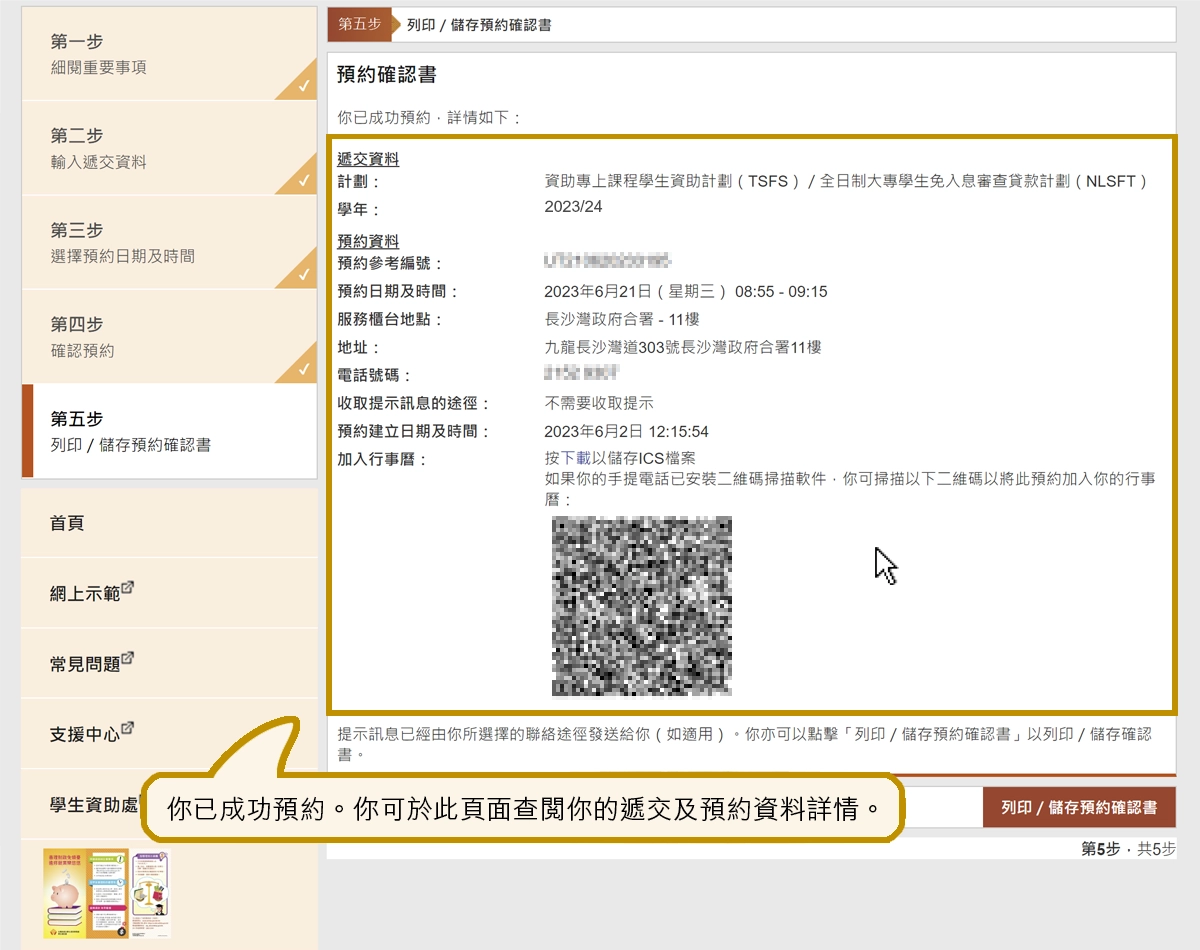Viewport: 1200px width, 950px height.
Task: Click the calendar QR code image
Action: [642, 606]
